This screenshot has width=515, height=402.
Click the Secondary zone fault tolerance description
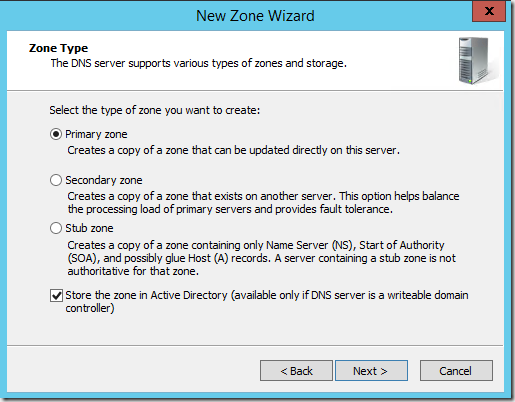coord(263,203)
